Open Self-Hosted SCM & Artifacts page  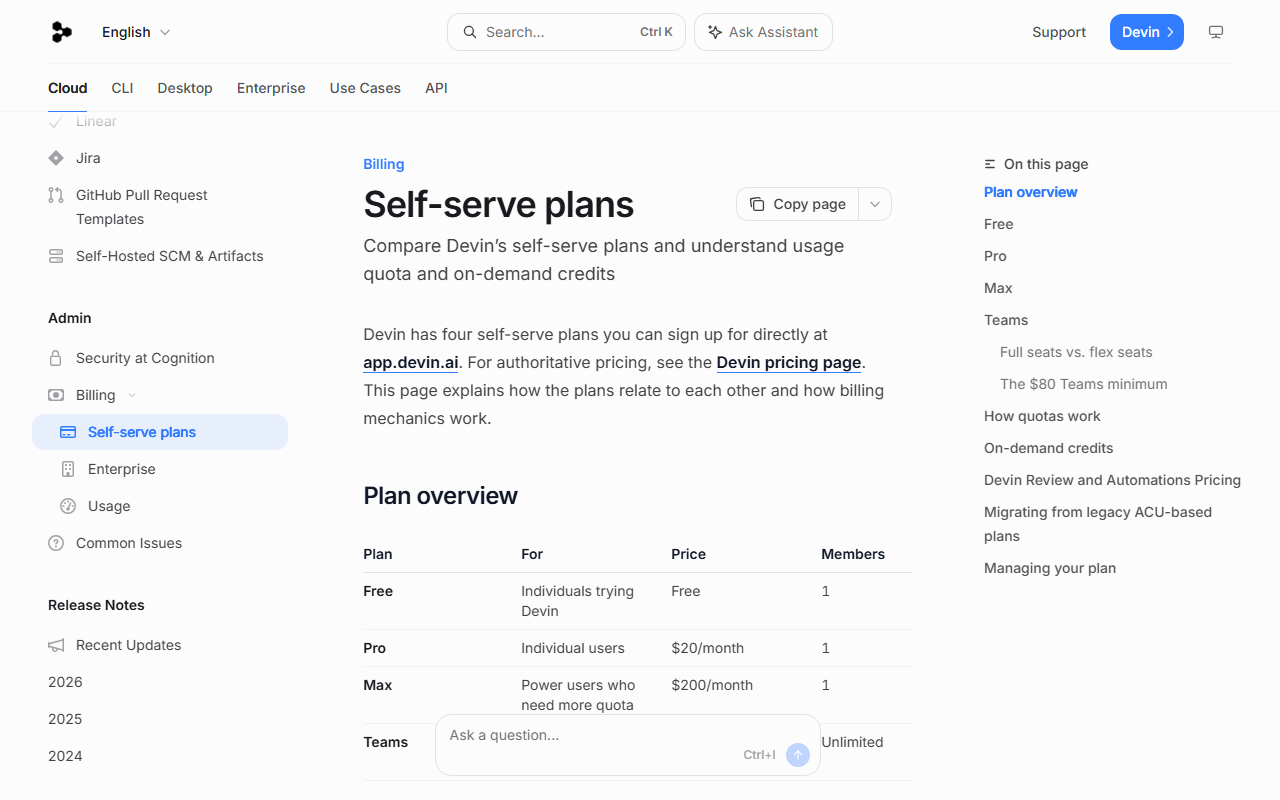pyautogui.click(x=170, y=256)
